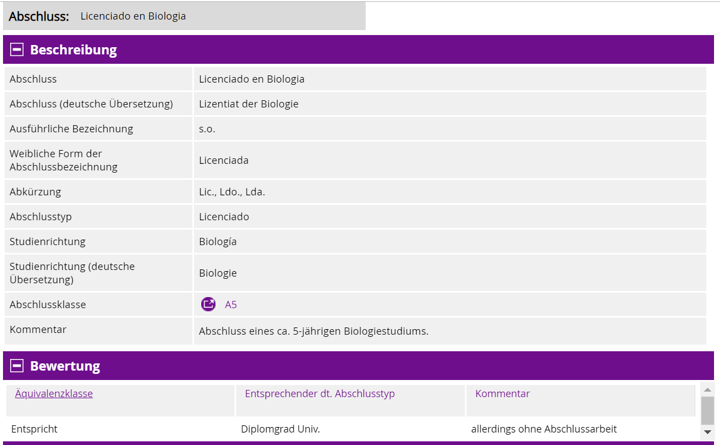Collapse the Beschreibung section
Screen dimensions: 720x445
[17, 50]
